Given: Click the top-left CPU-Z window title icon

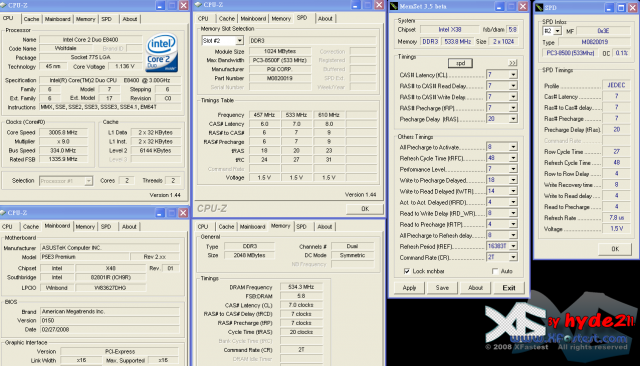Looking at the screenshot, I should click(x=3, y=5).
